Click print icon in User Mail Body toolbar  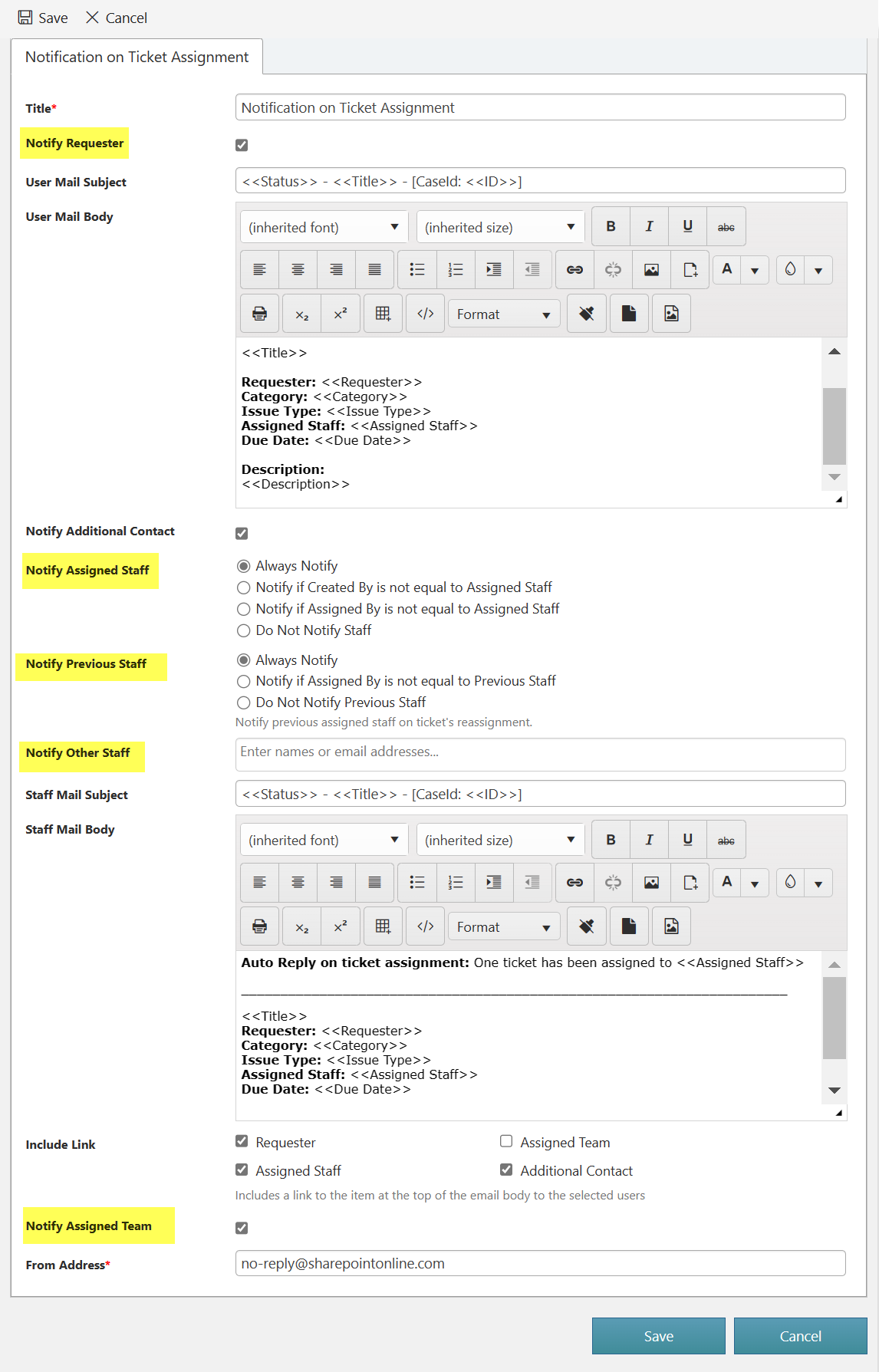point(260,314)
